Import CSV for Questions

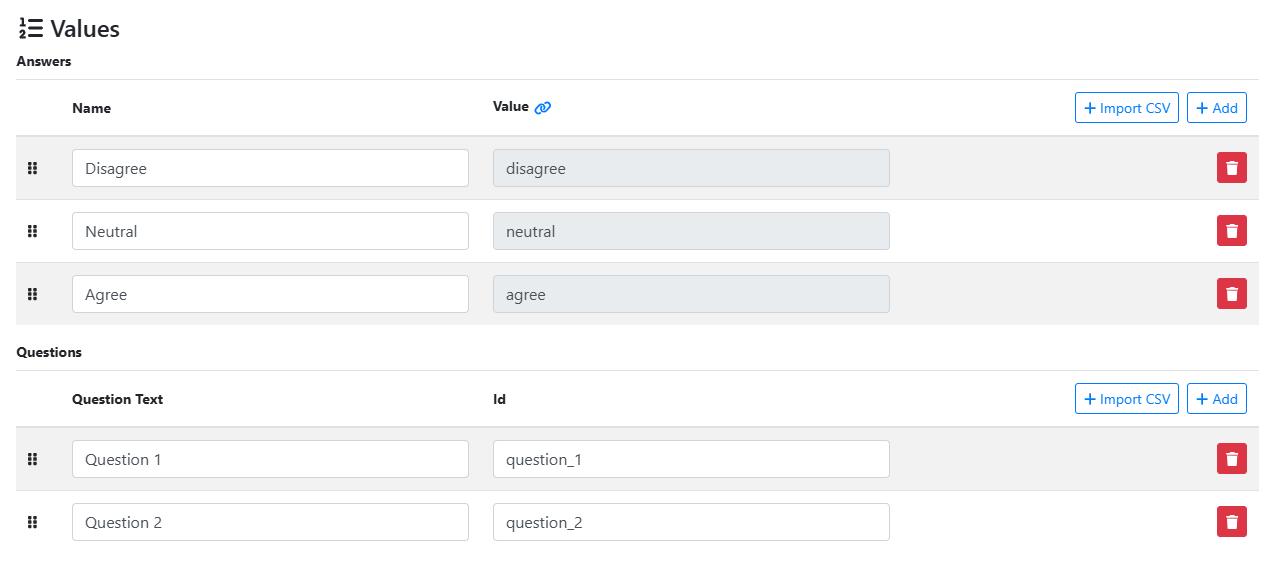[x=1127, y=399]
